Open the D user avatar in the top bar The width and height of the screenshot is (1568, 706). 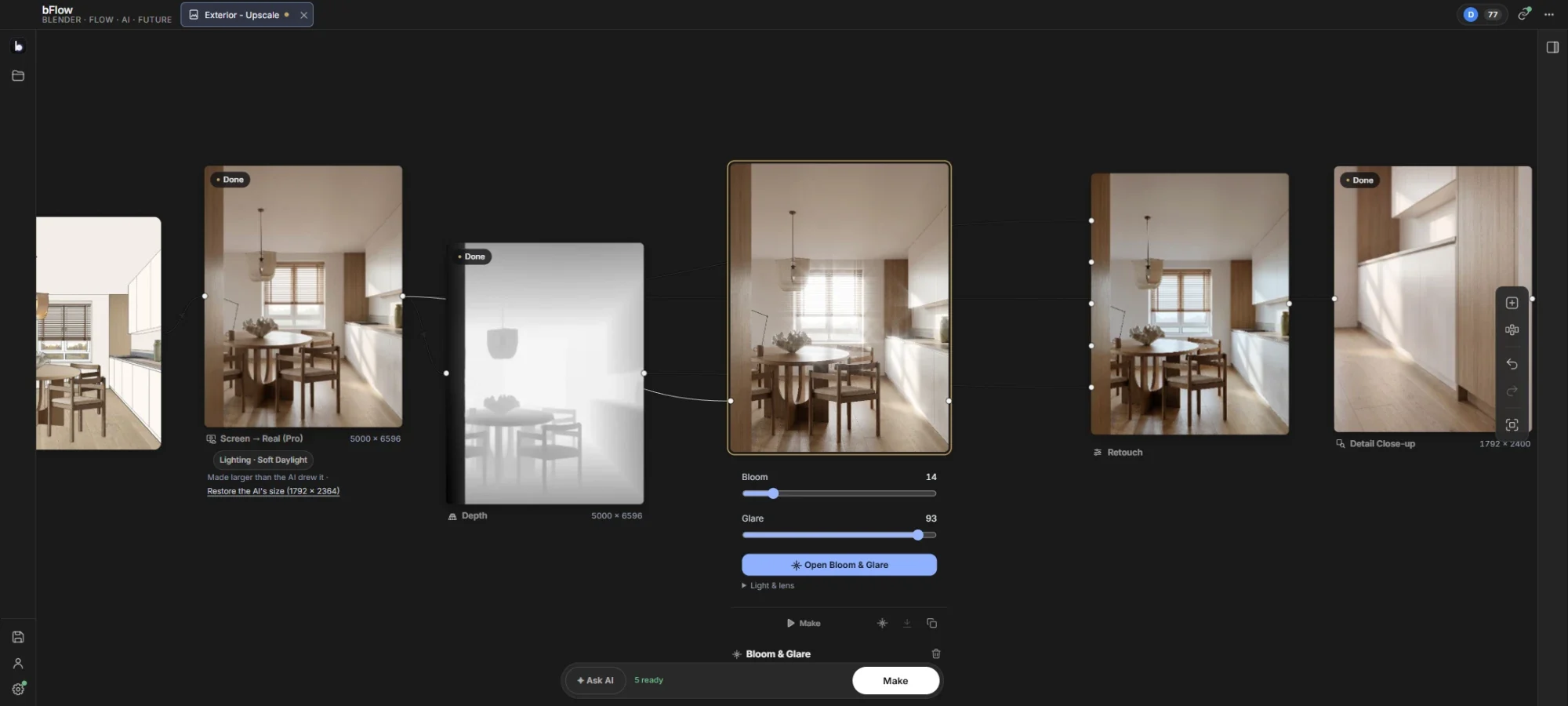pyautogui.click(x=1471, y=14)
